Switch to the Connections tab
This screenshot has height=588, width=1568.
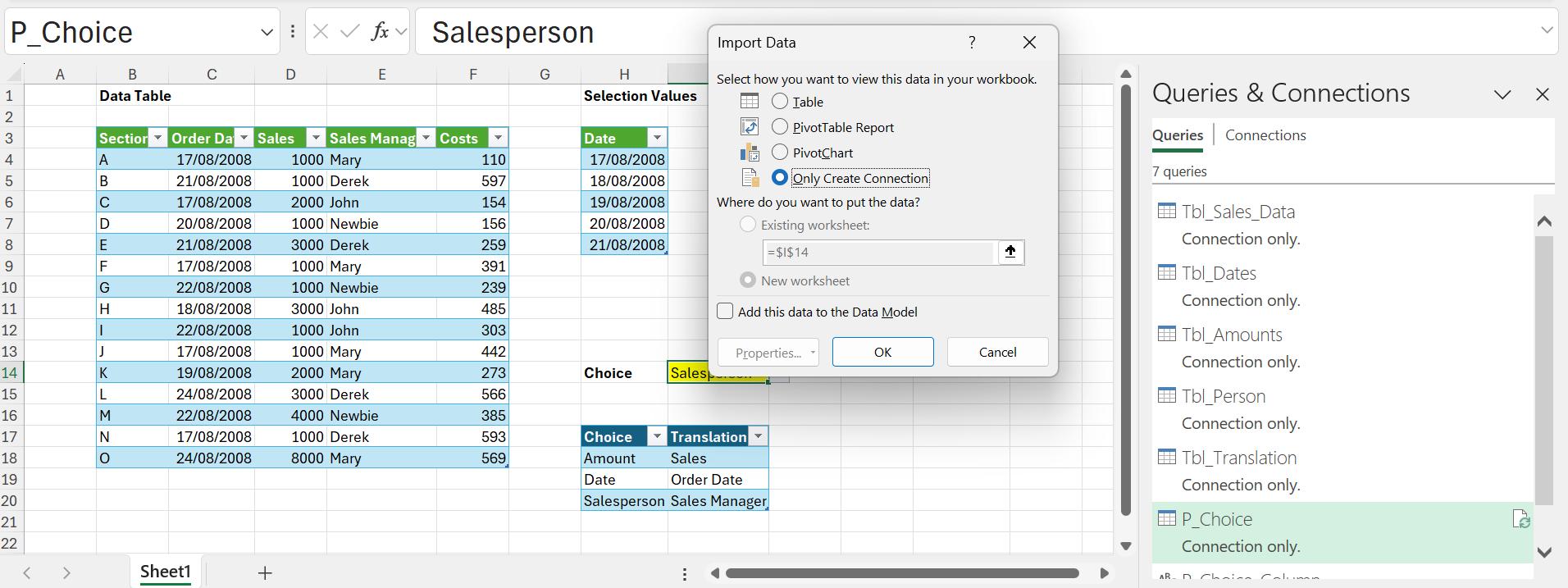point(1265,135)
